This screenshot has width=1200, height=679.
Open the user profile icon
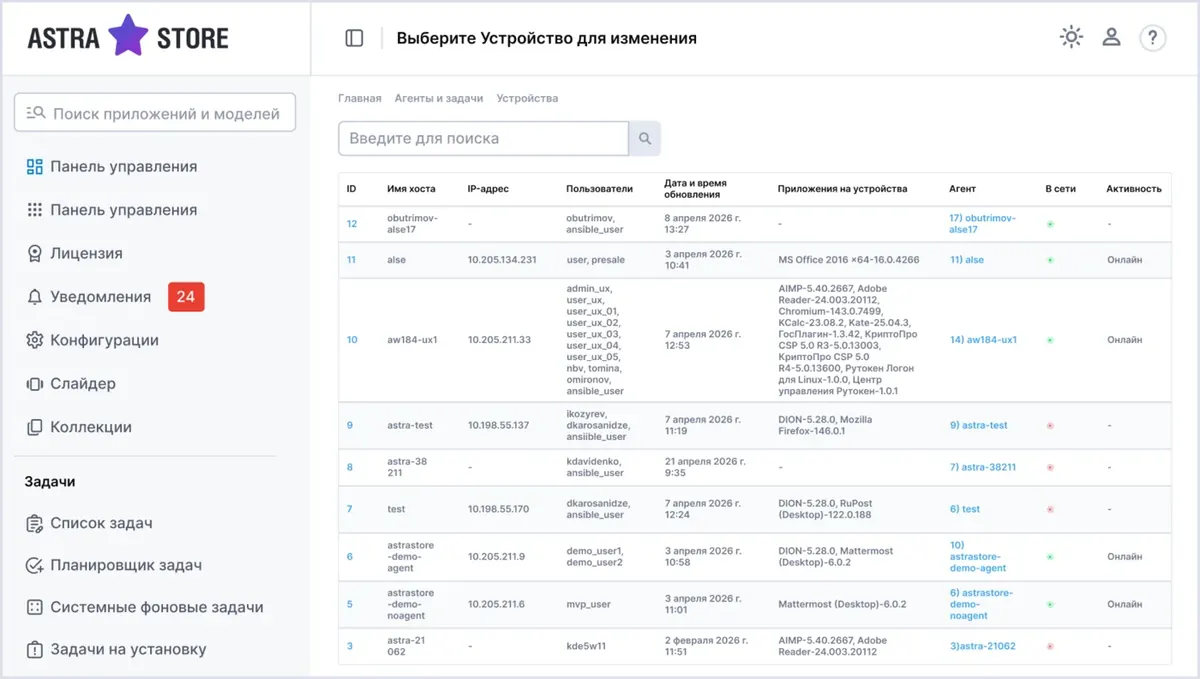pyautogui.click(x=1111, y=37)
